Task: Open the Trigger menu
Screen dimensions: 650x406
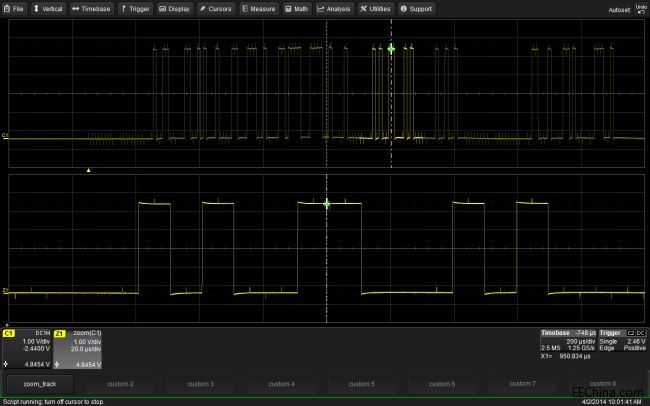Action: (136, 9)
